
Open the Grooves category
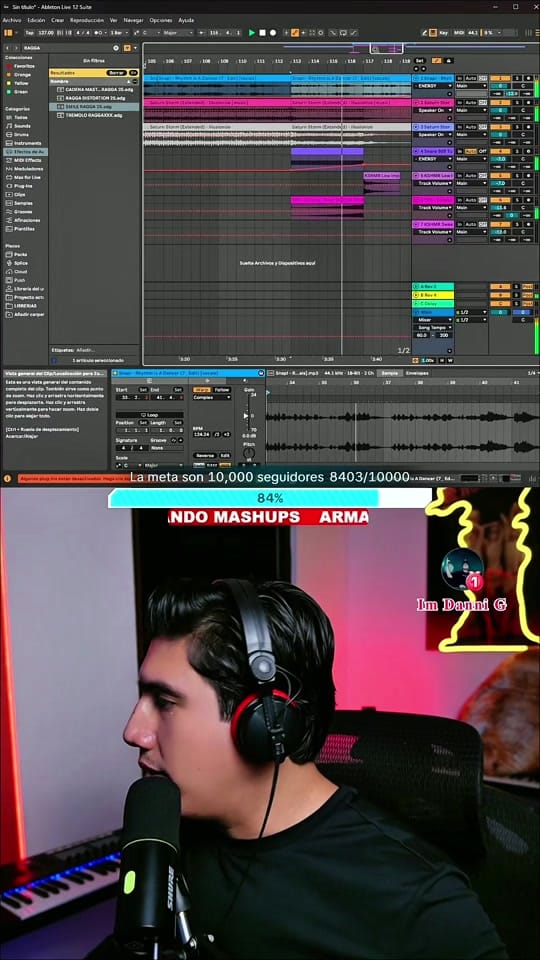(23, 211)
